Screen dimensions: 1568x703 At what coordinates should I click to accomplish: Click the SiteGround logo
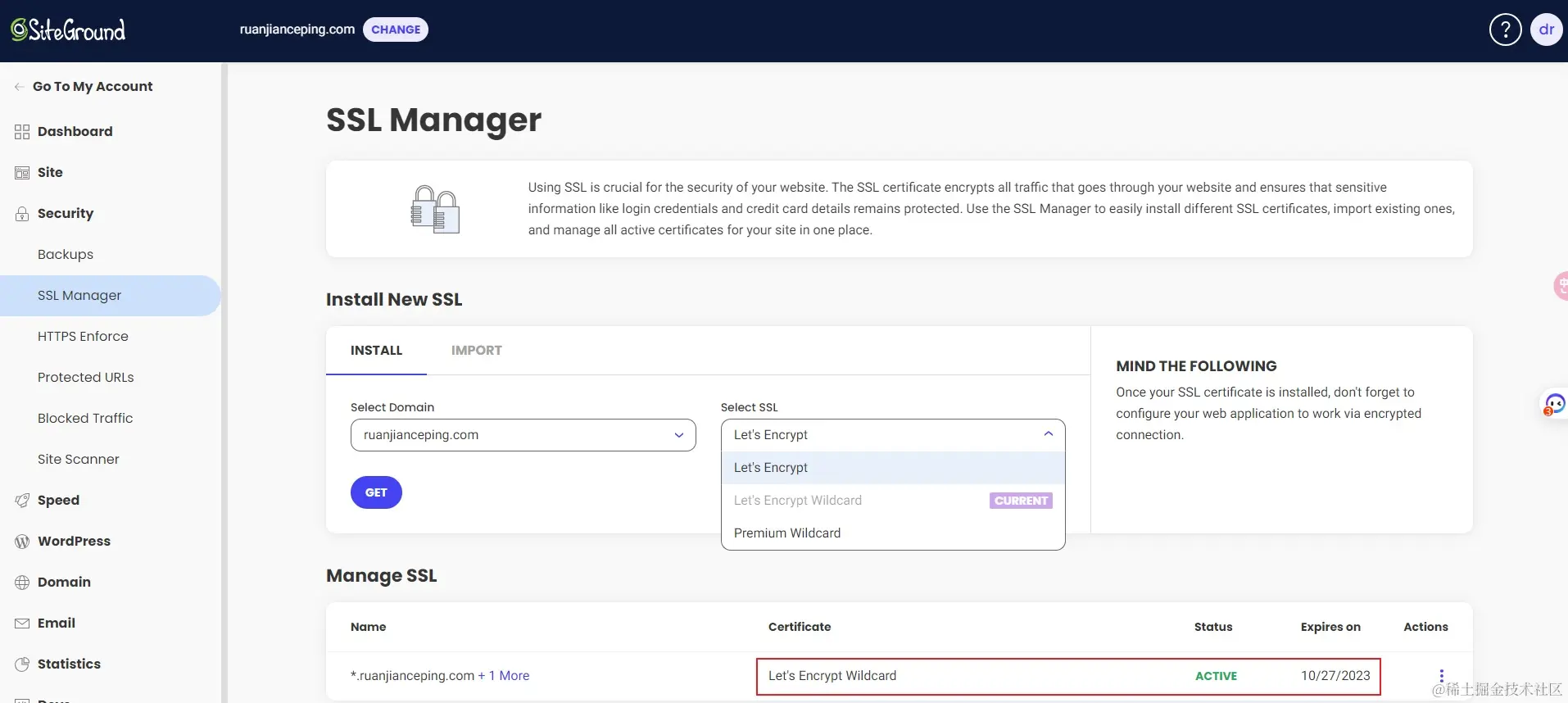pyautogui.click(x=68, y=30)
